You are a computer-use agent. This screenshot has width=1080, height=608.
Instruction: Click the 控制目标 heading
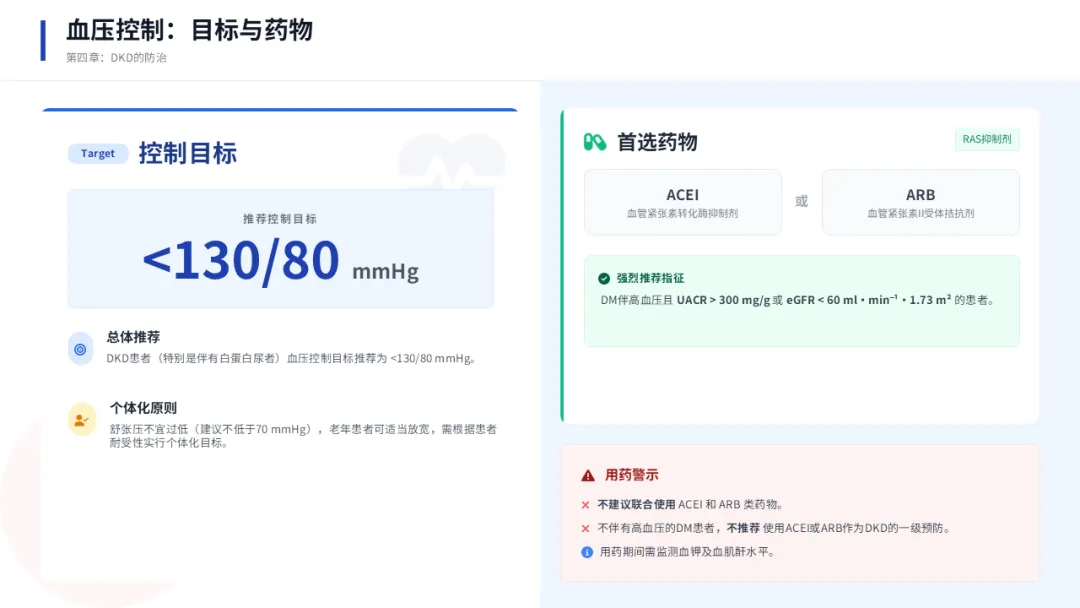coord(187,153)
